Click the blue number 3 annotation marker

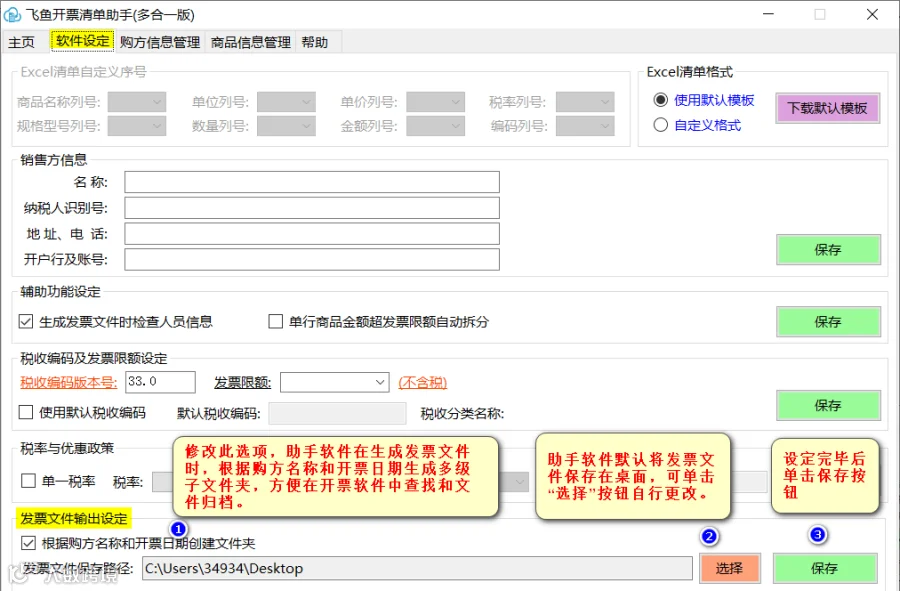[x=817, y=535]
